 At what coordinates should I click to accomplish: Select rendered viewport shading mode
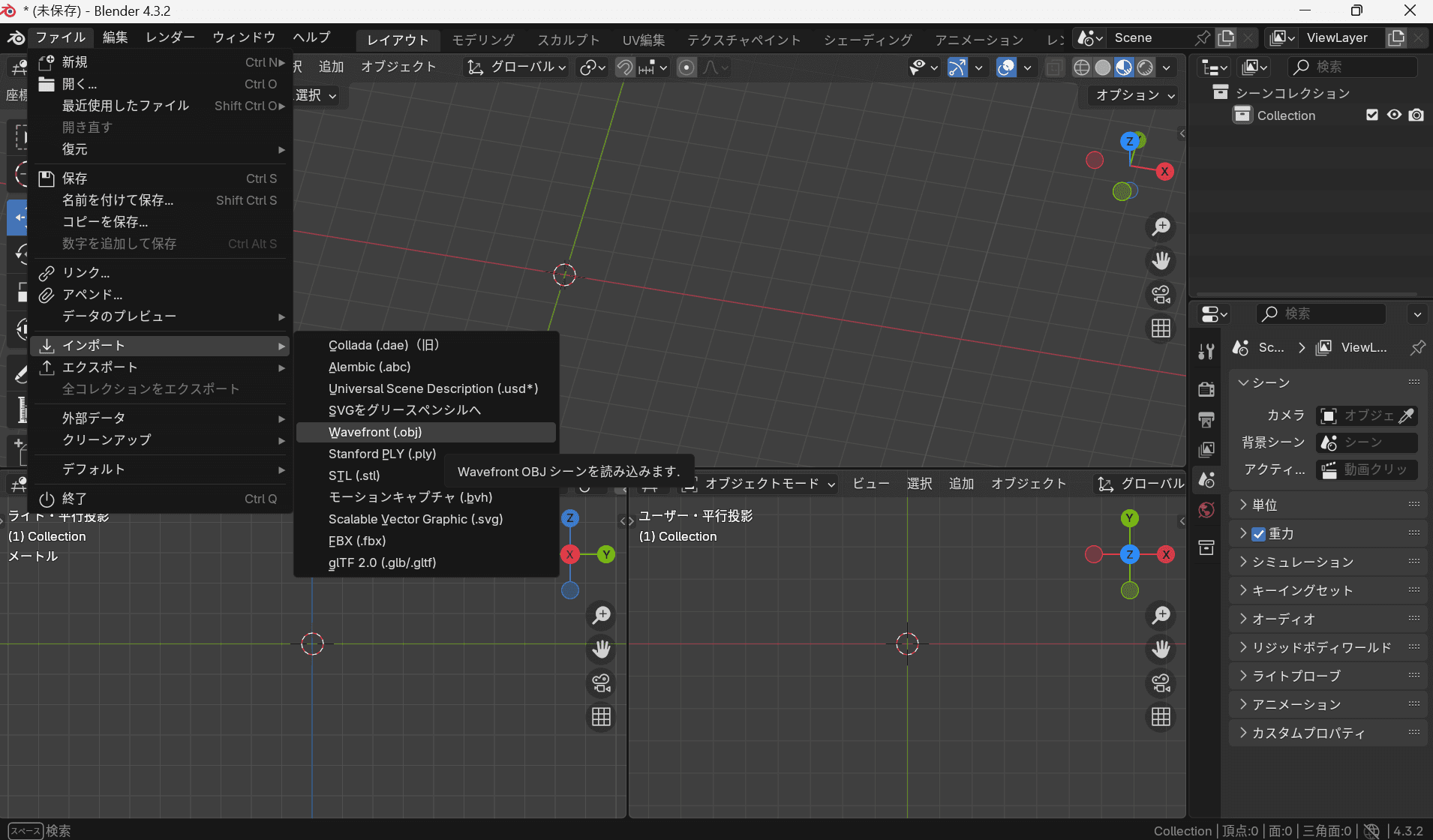click(1145, 67)
